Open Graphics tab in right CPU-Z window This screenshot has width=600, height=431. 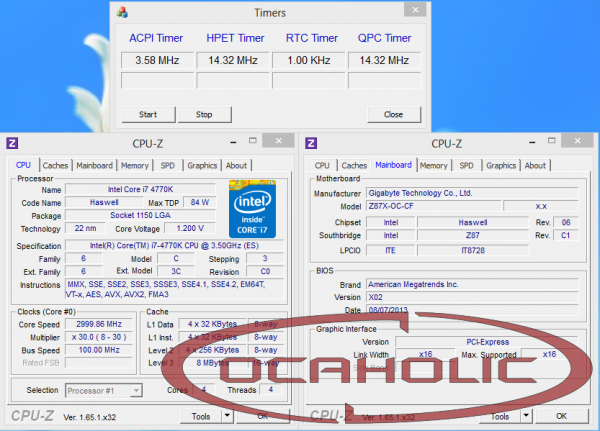(501, 166)
